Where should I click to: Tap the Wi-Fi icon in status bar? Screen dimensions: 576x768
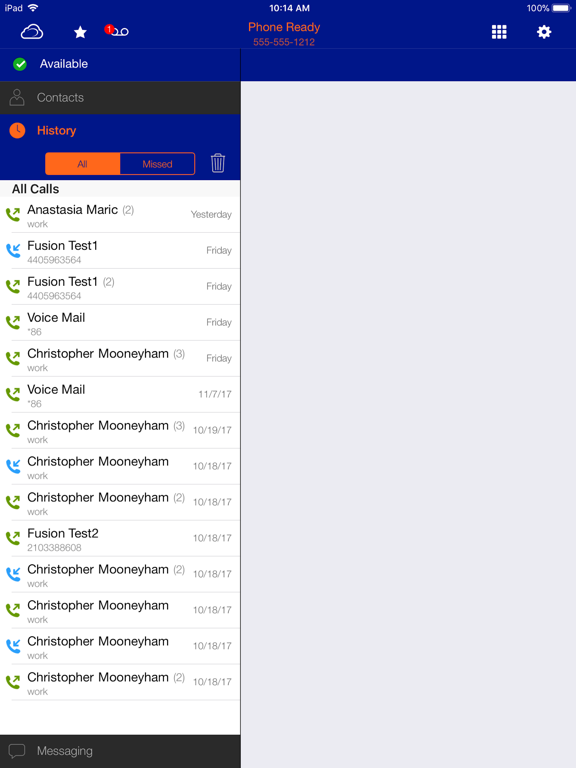point(33,8)
